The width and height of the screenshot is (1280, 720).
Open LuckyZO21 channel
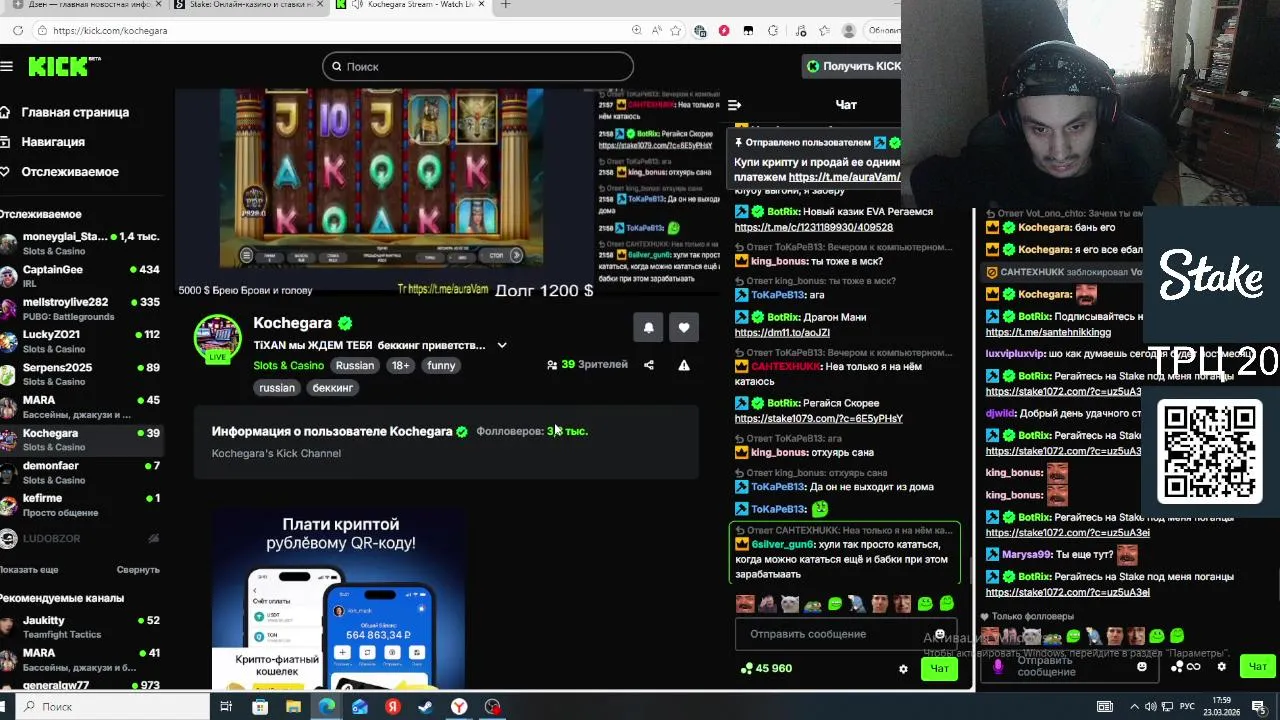tap(80, 341)
